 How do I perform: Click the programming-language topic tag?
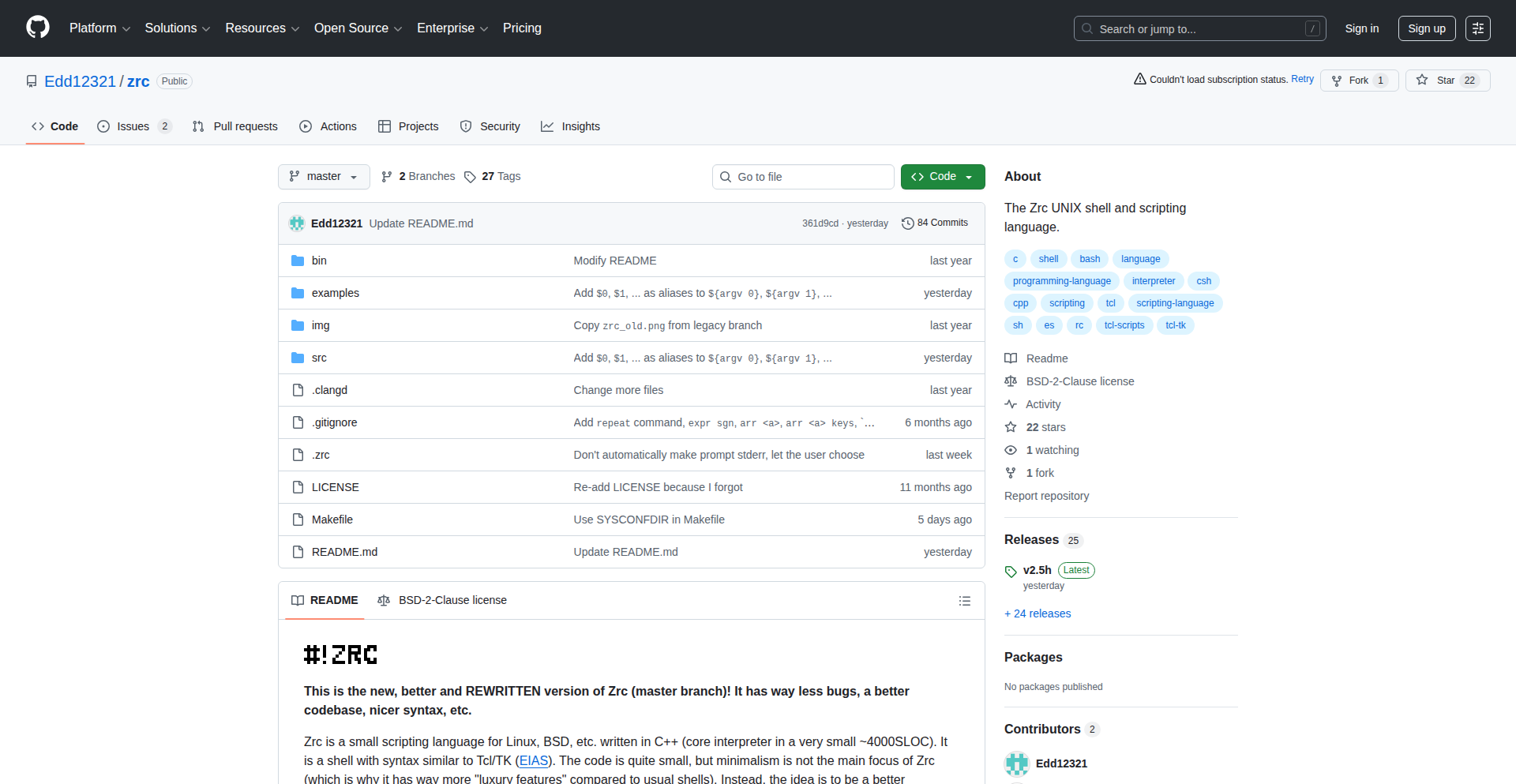[1061, 281]
